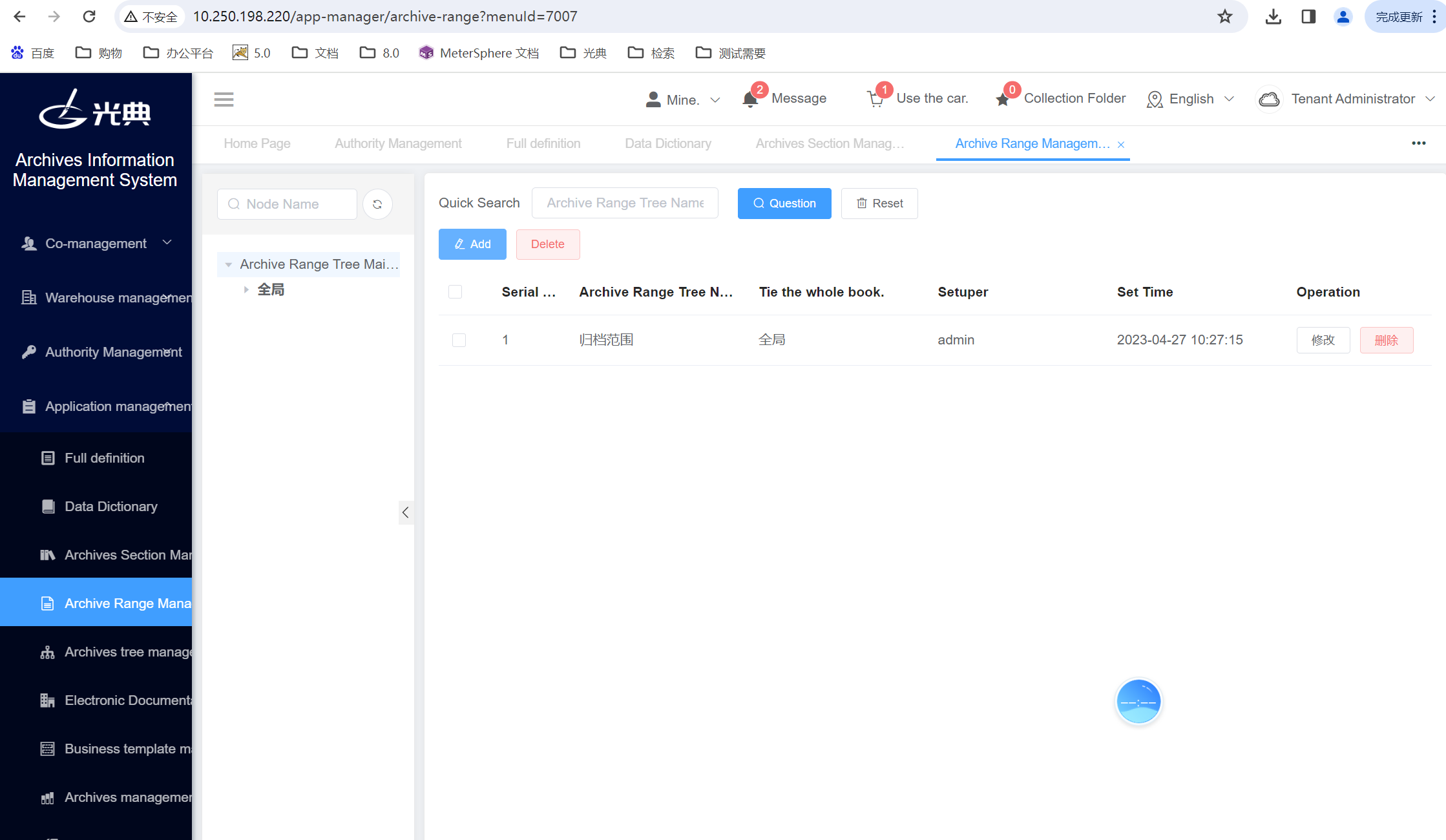
Task: Open more tabs ellipsis menu
Action: click(1418, 143)
